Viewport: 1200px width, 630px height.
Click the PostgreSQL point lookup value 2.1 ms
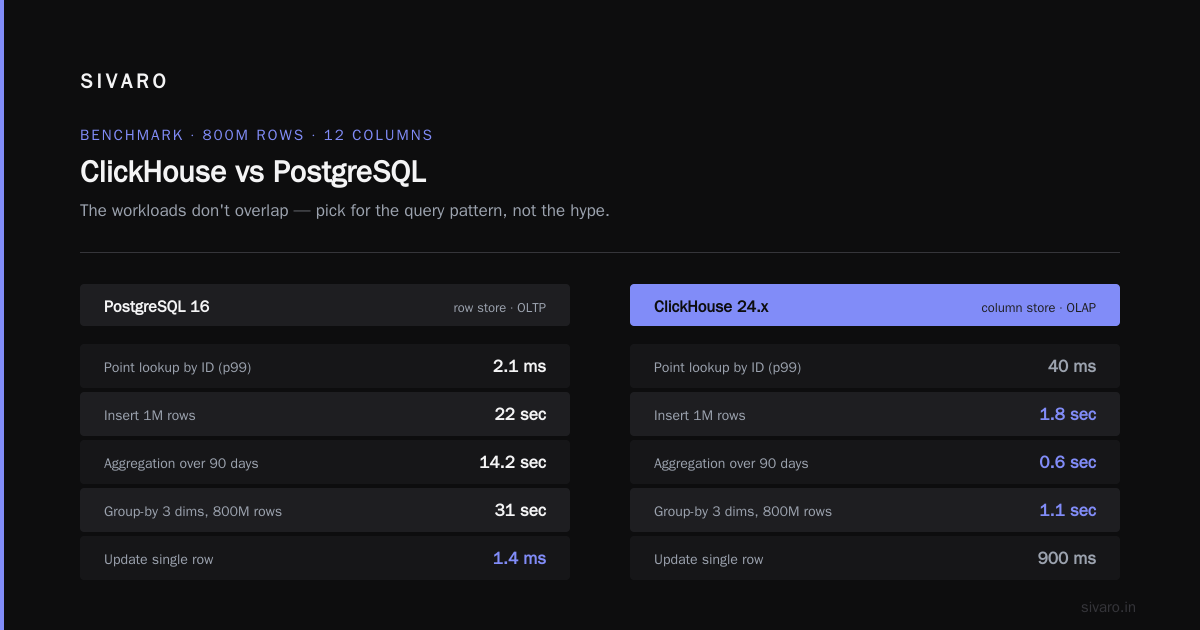pyautogui.click(x=520, y=366)
